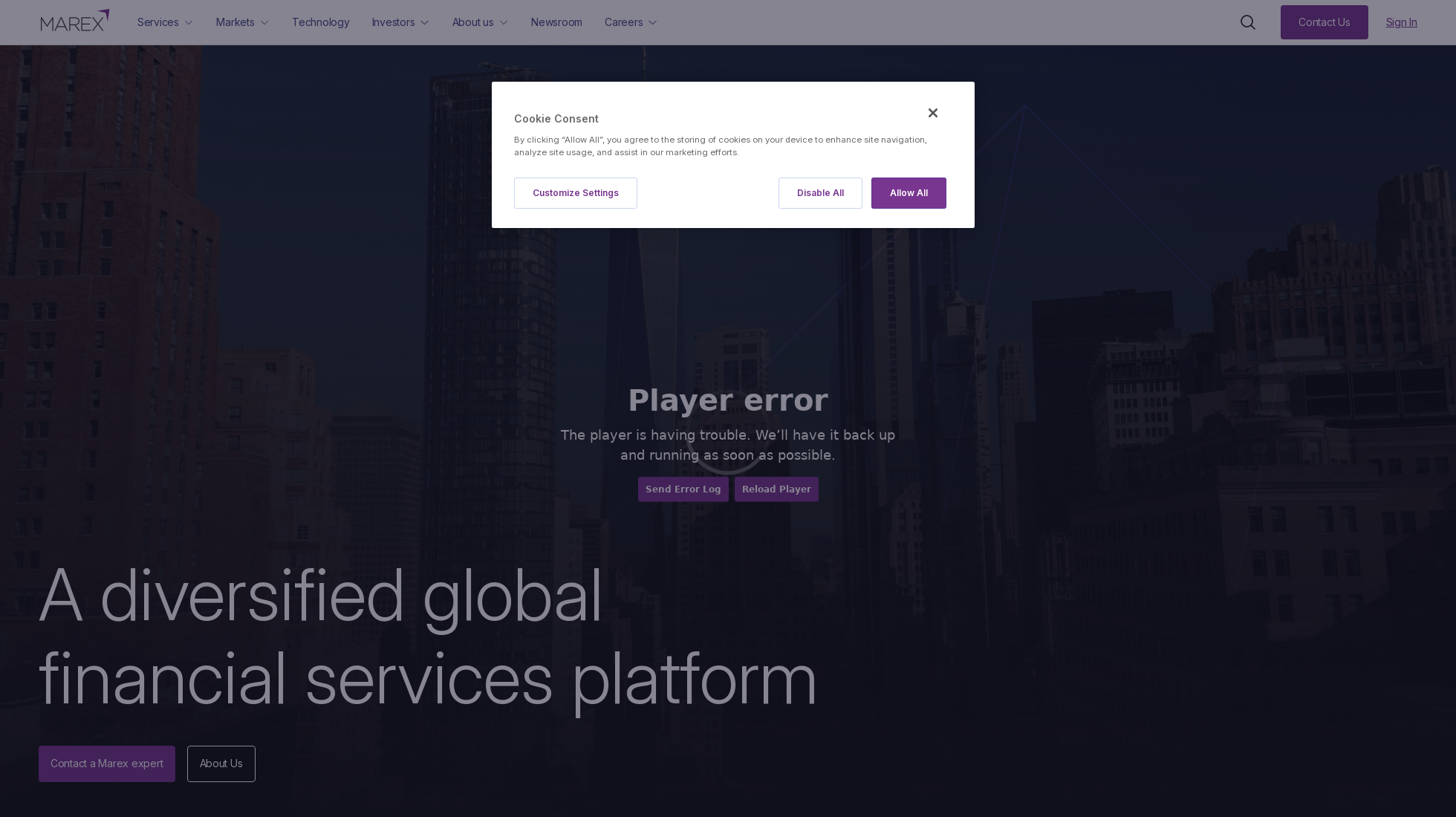Click the Contact Us button
The width and height of the screenshot is (1456, 817).
click(x=1325, y=22)
